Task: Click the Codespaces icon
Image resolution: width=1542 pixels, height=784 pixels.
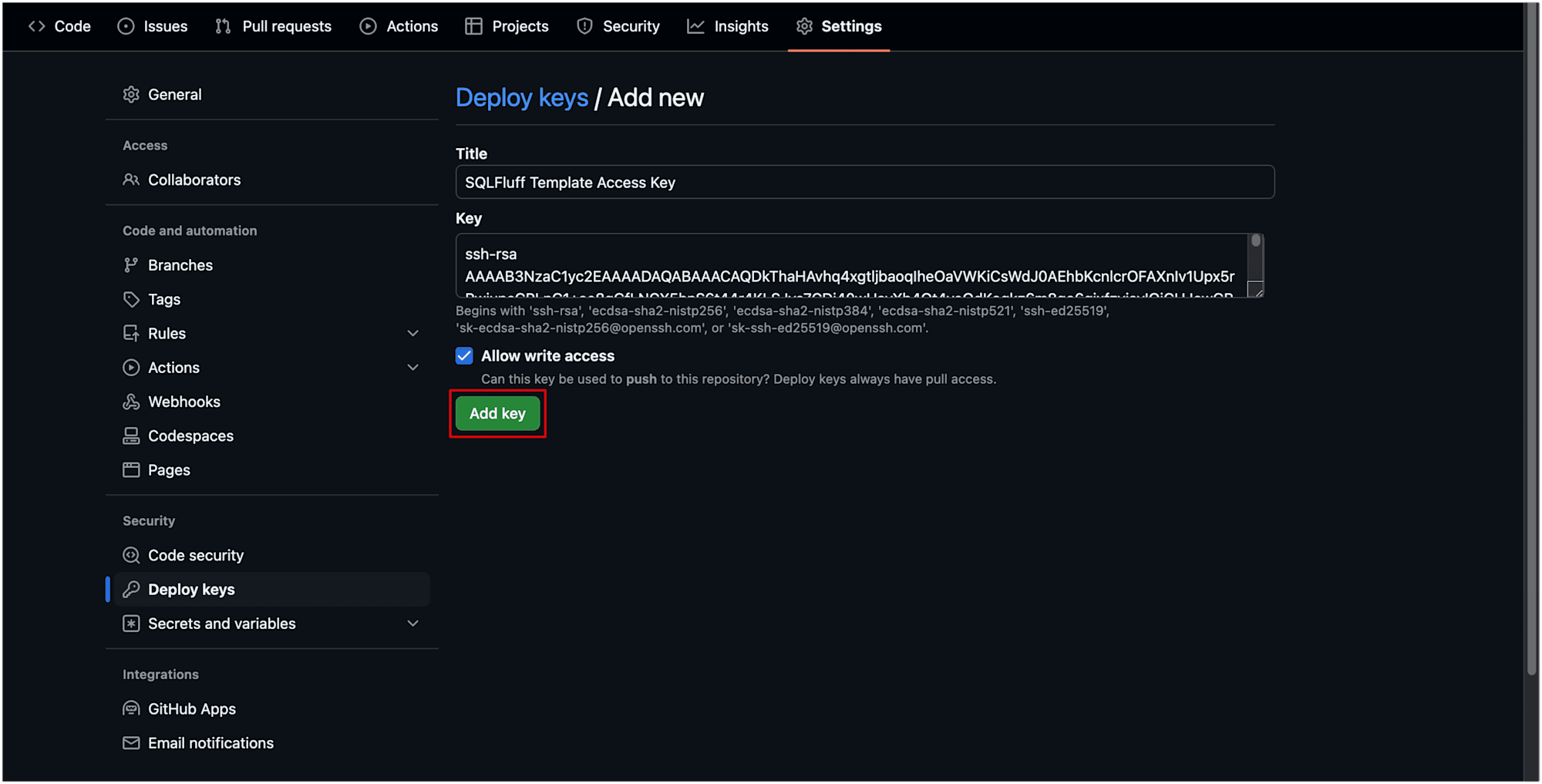Action: [131, 436]
